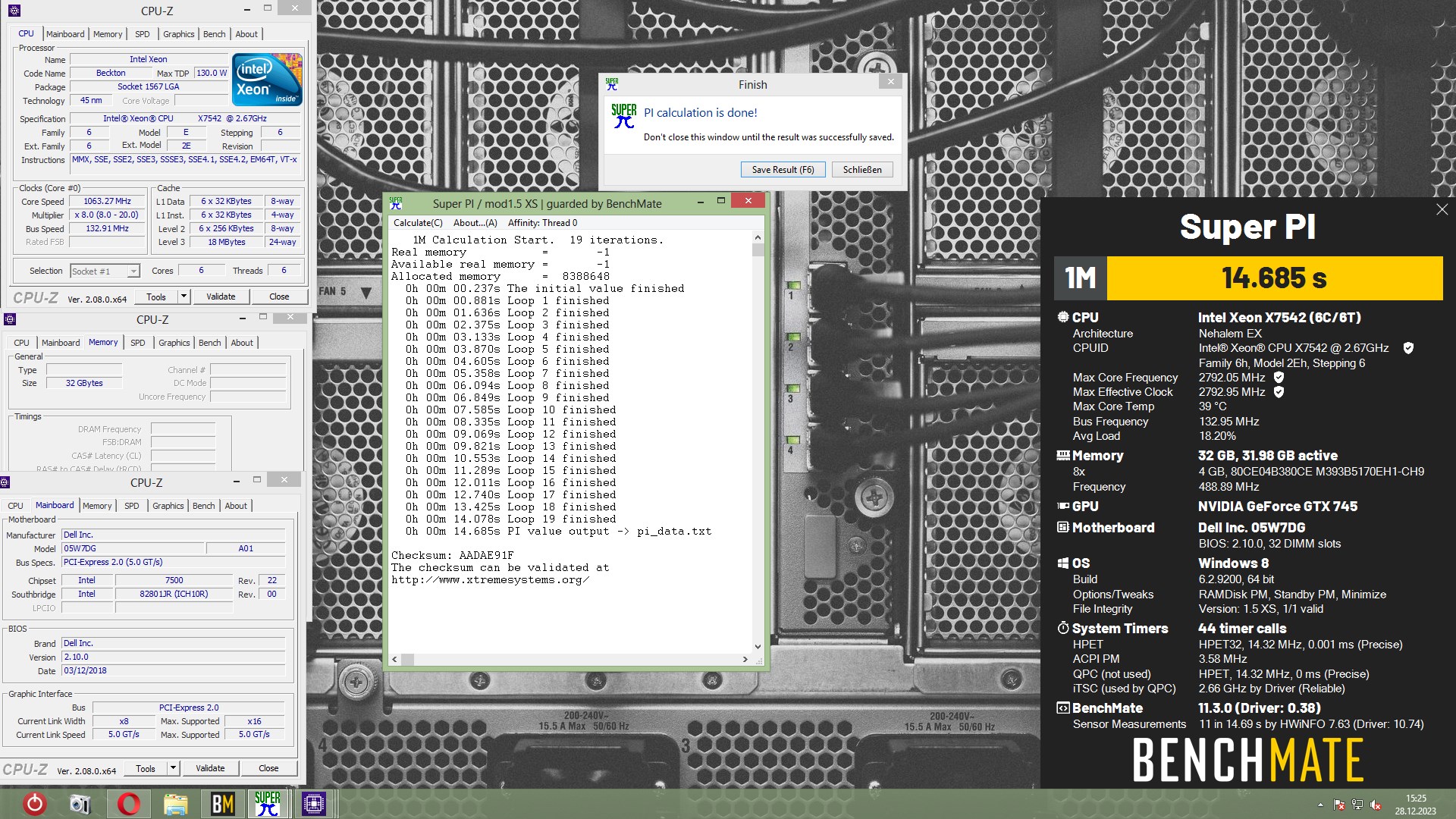This screenshot has width=1456, height=819.
Task: Click memory Size value 32 GBytes
Action: pos(84,383)
